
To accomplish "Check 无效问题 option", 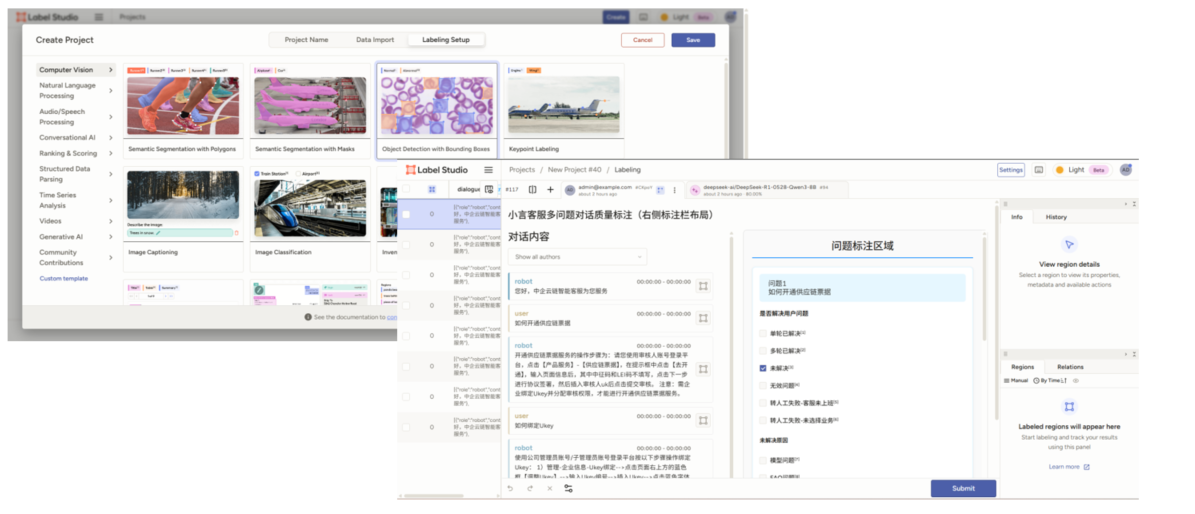I will [763, 385].
